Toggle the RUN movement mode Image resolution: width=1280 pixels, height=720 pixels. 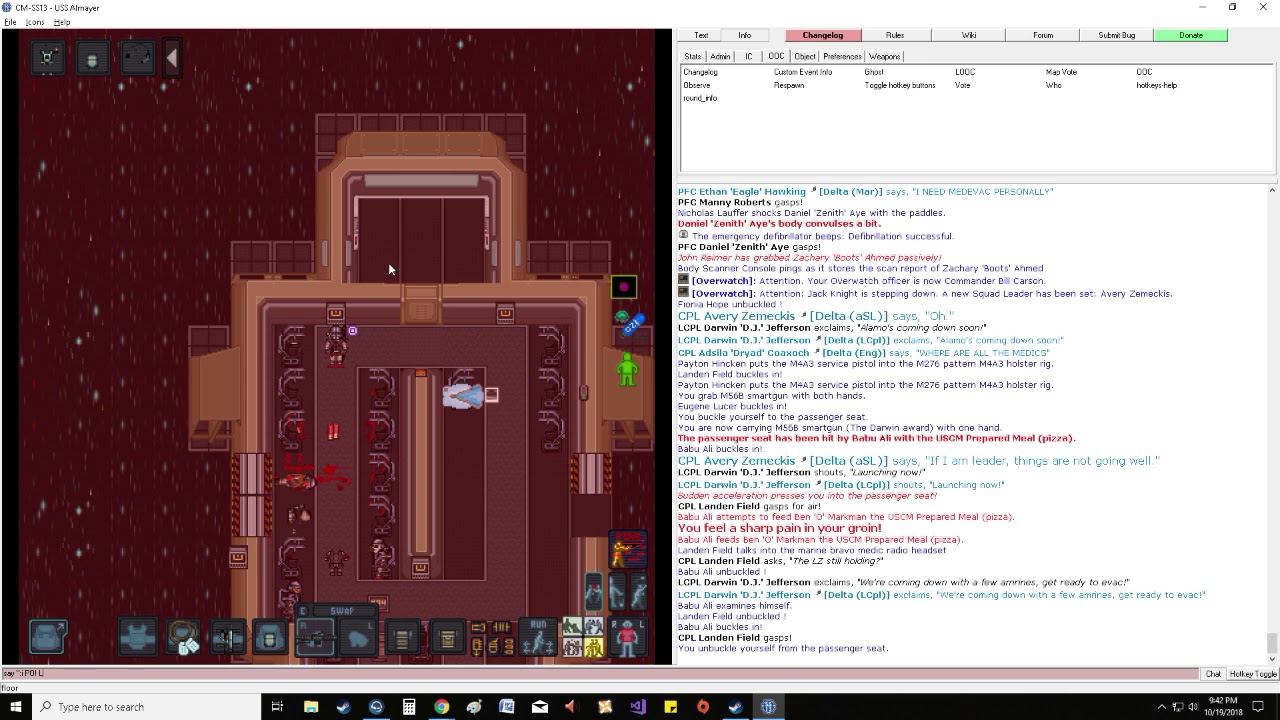coord(538,637)
